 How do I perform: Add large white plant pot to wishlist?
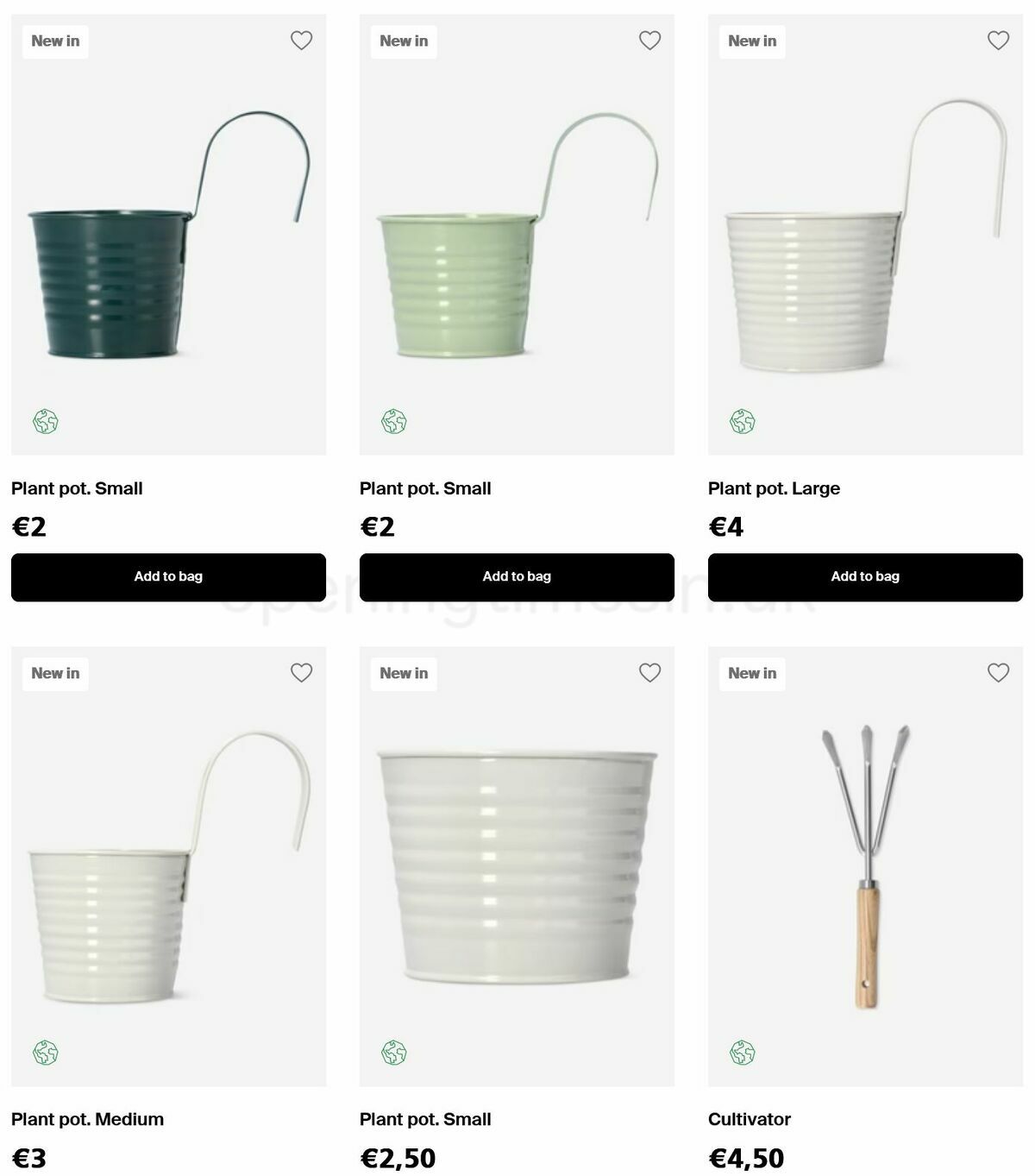(x=998, y=41)
